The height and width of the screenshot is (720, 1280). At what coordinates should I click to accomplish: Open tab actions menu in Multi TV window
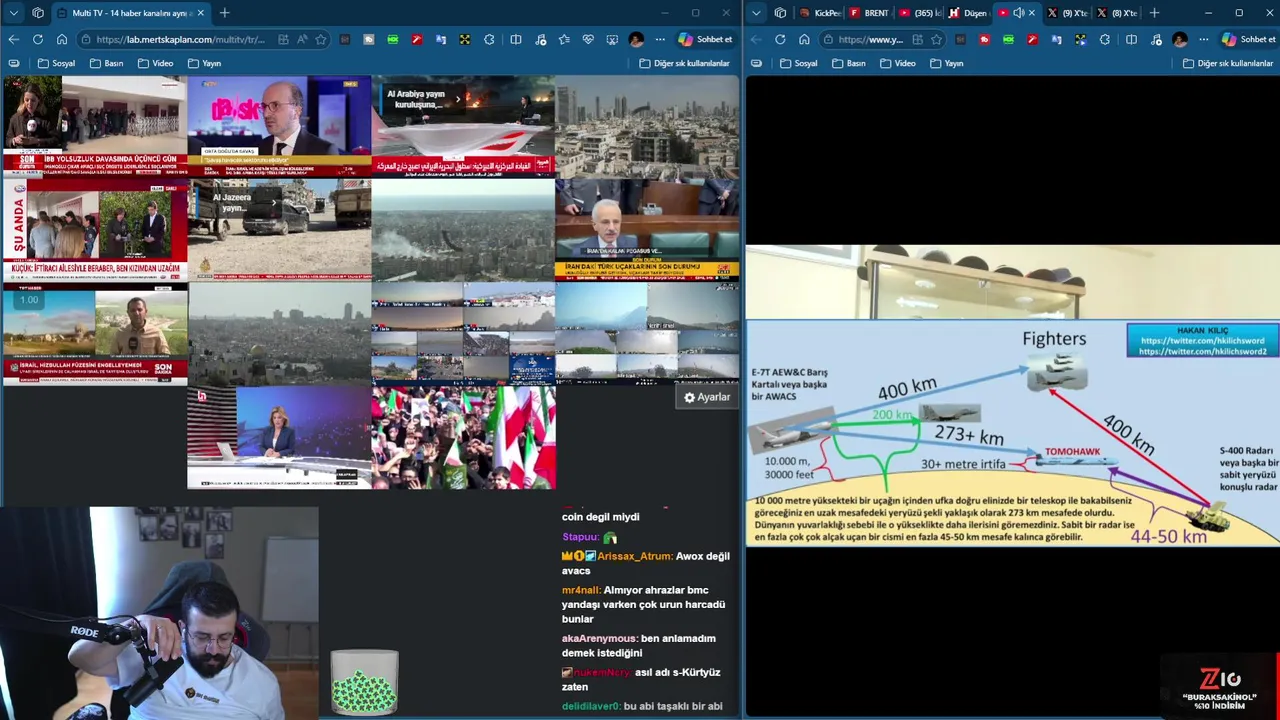click(x=13, y=13)
